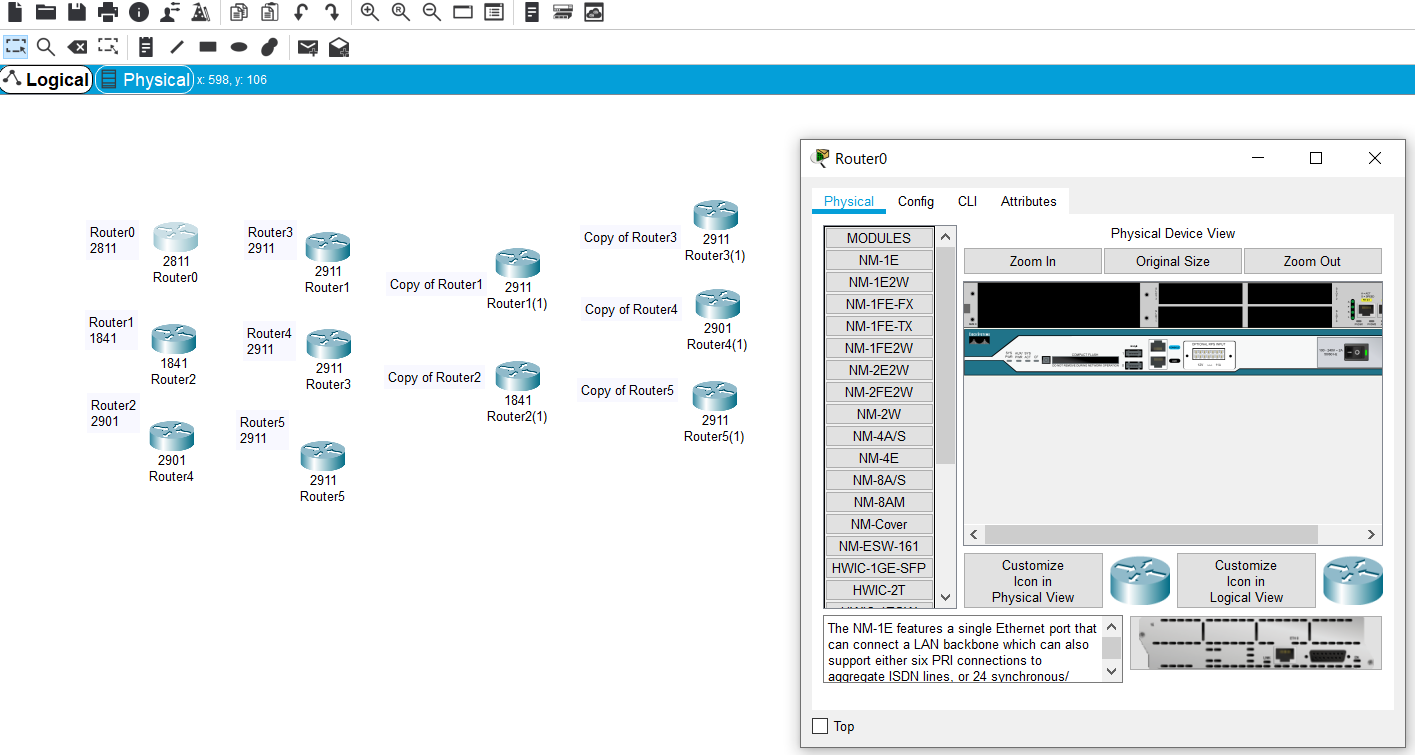Select the NM-2W module

pyautogui.click(x=879, y=414)
